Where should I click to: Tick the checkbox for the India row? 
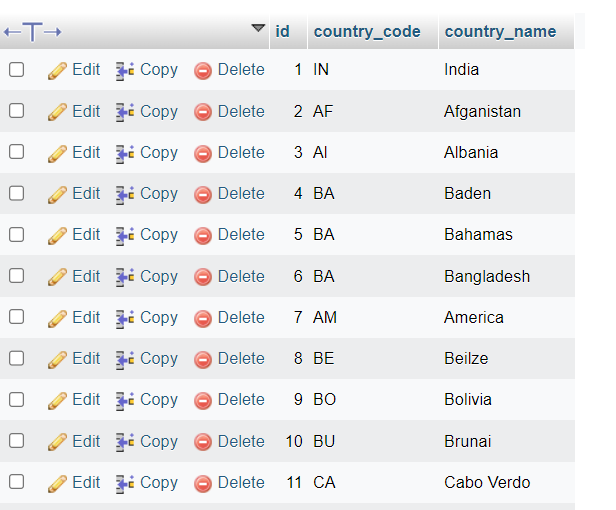click(17, 70)
